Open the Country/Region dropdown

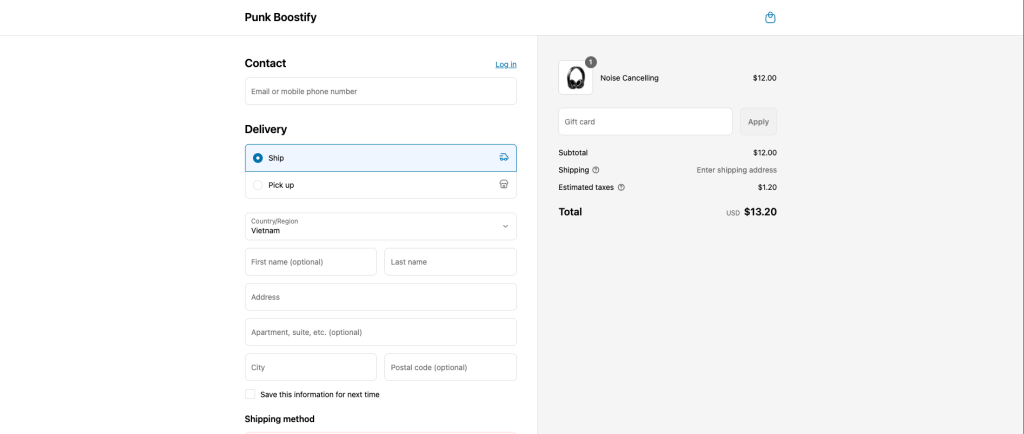[381, 226]
